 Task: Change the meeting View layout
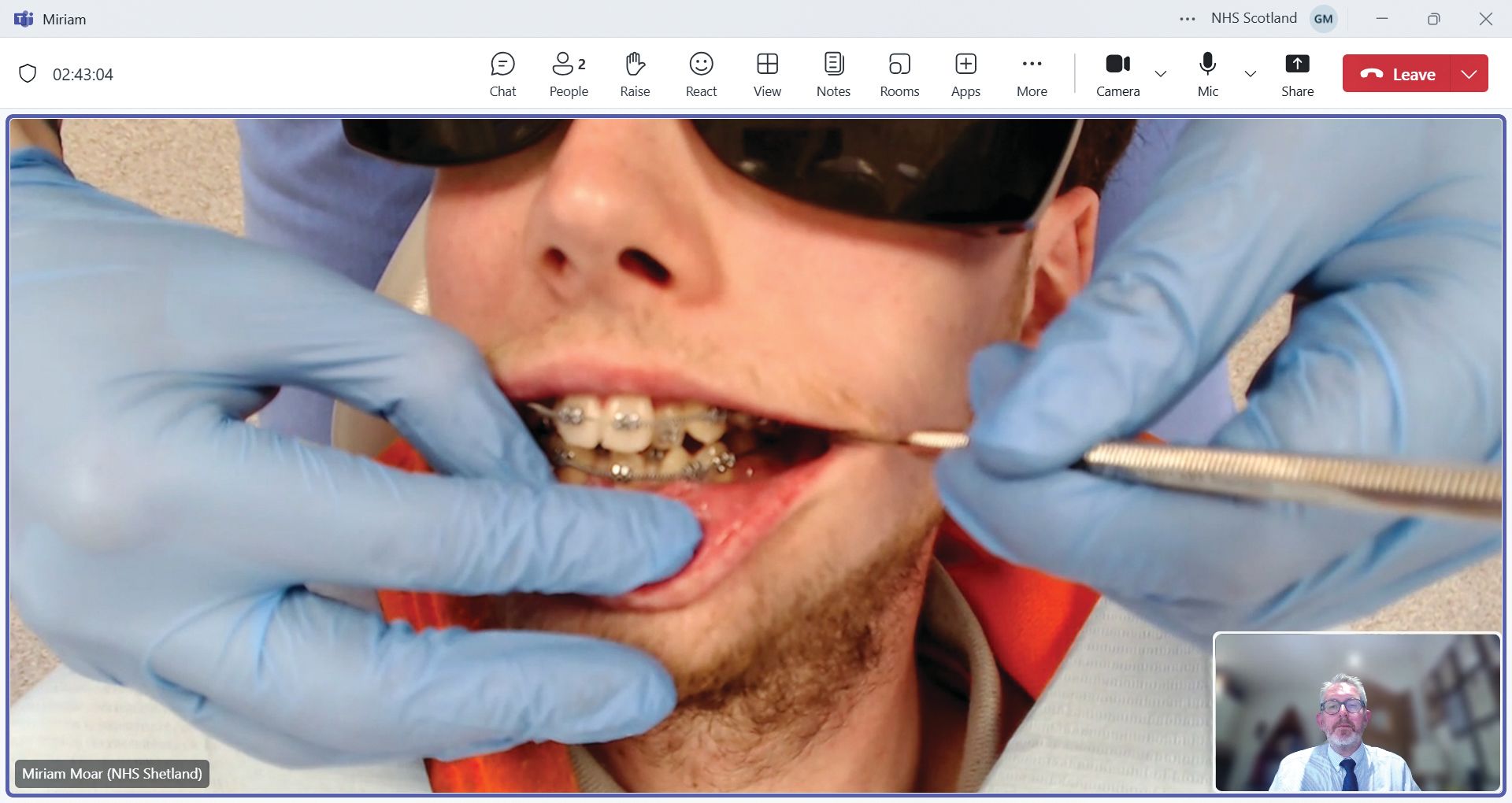767,74
